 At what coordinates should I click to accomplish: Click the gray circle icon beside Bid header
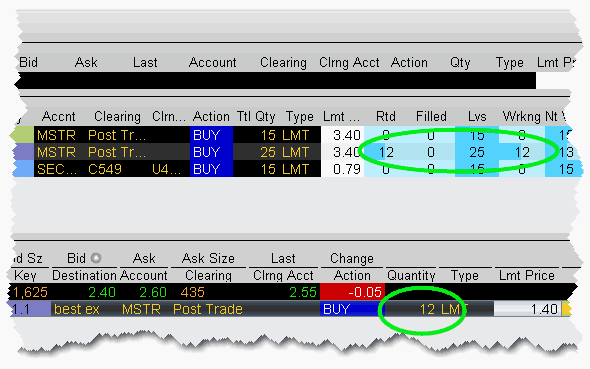click(x=96, y=258)
